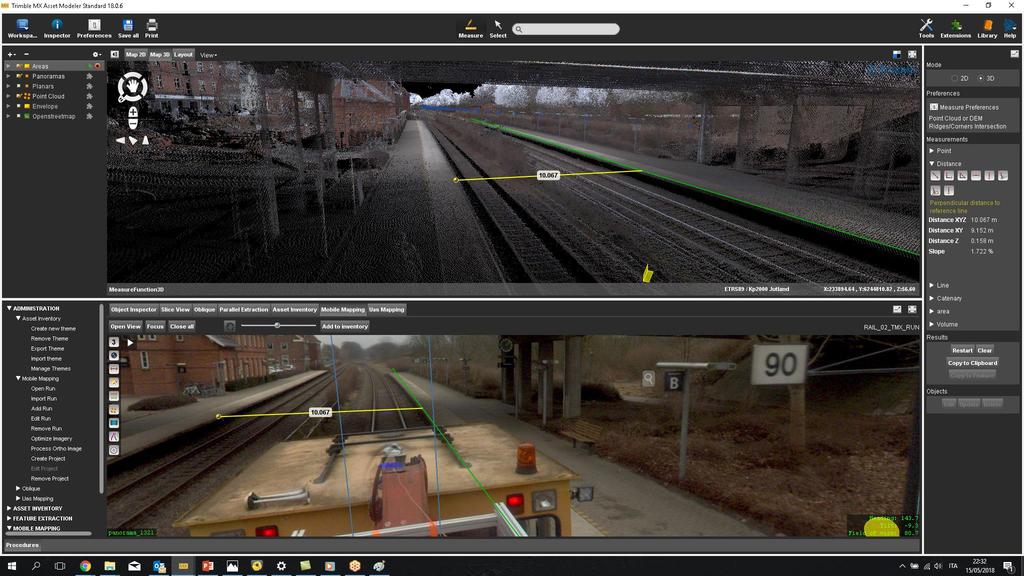Viewport: 1024px width, 576px height.
Task: Open the Workspace icon in top toolbar
Action: coord(22,28)
